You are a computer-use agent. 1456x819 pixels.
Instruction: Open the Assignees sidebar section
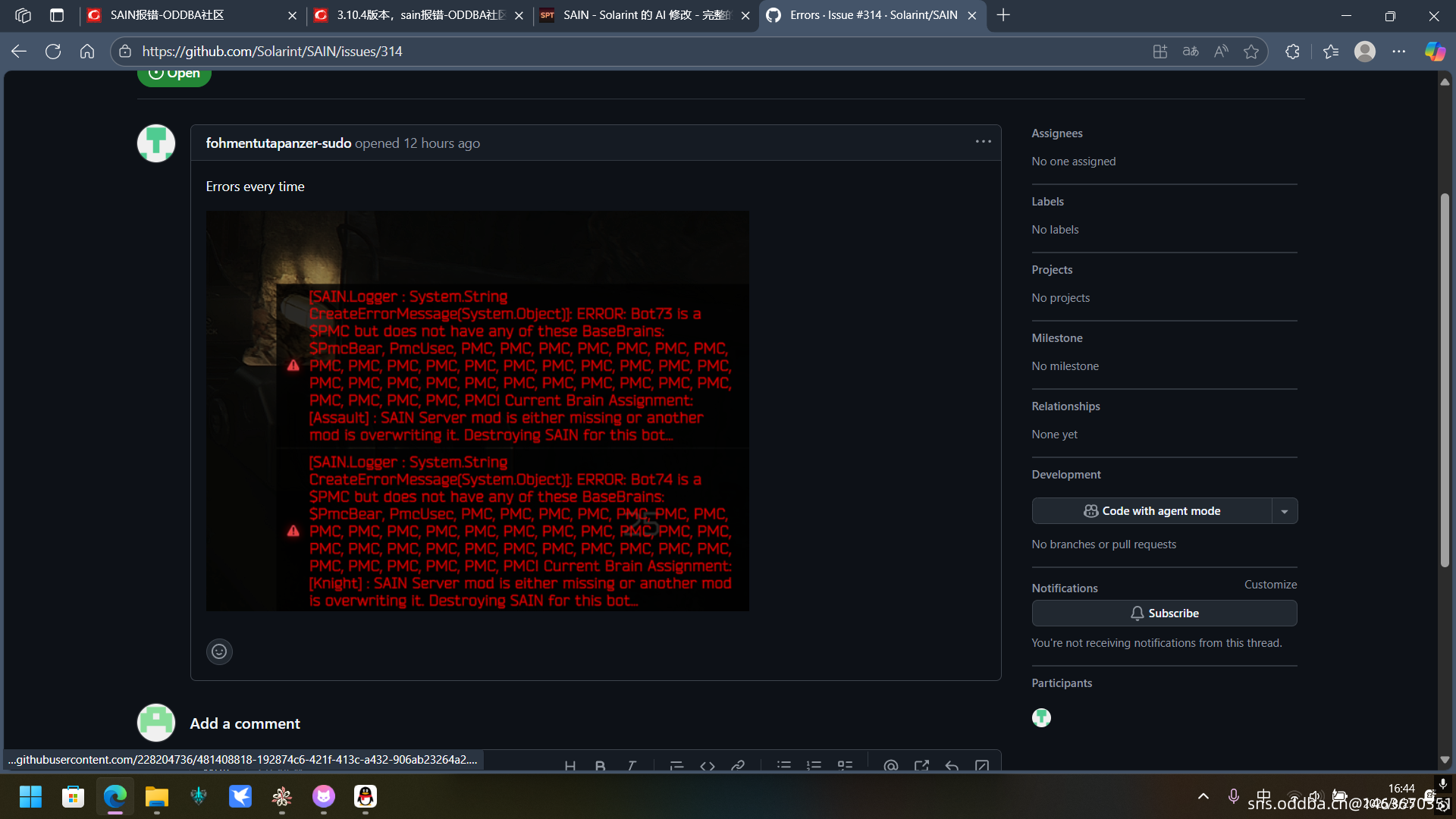[1057, 133]
